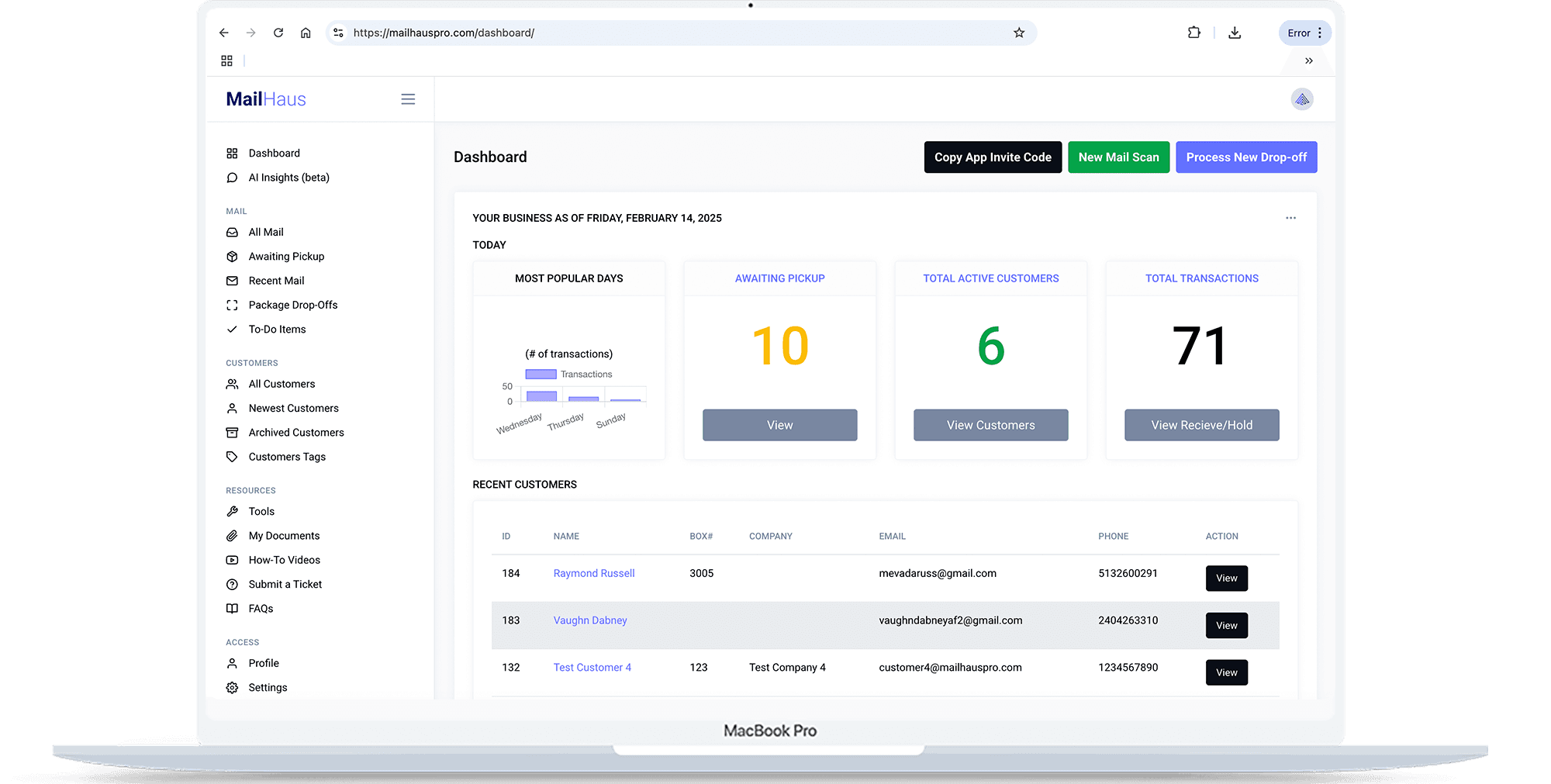The image size is (1551, 784).
Task: Click the Archived Customers box icon
Action: [x=232, y=433]
